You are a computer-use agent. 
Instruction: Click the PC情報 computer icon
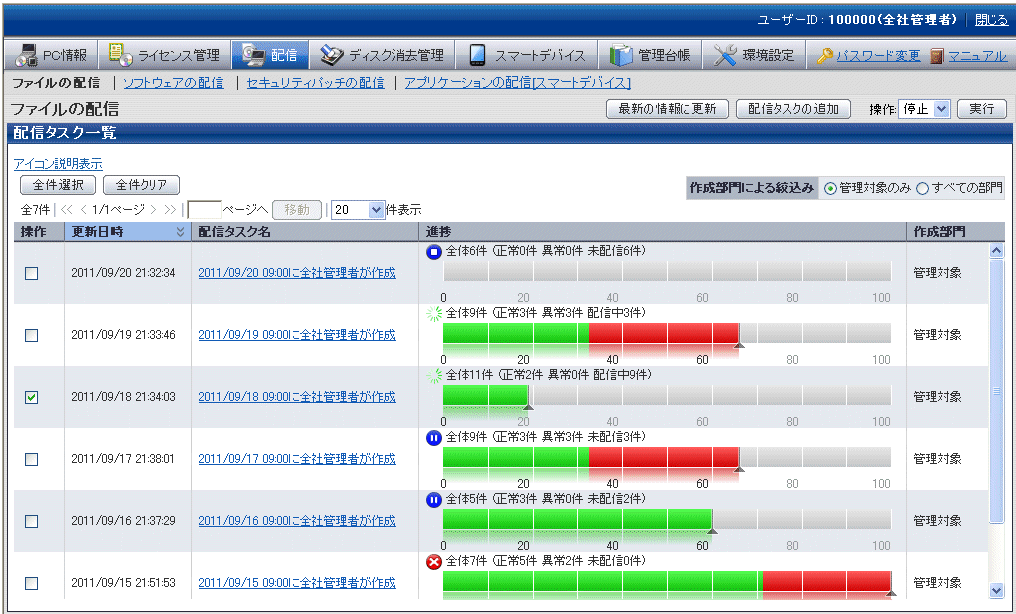26,55
